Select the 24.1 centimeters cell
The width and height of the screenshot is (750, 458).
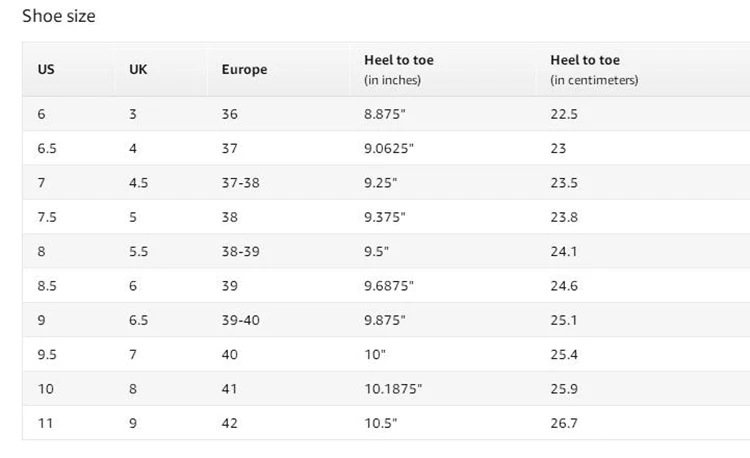point(564,252)
